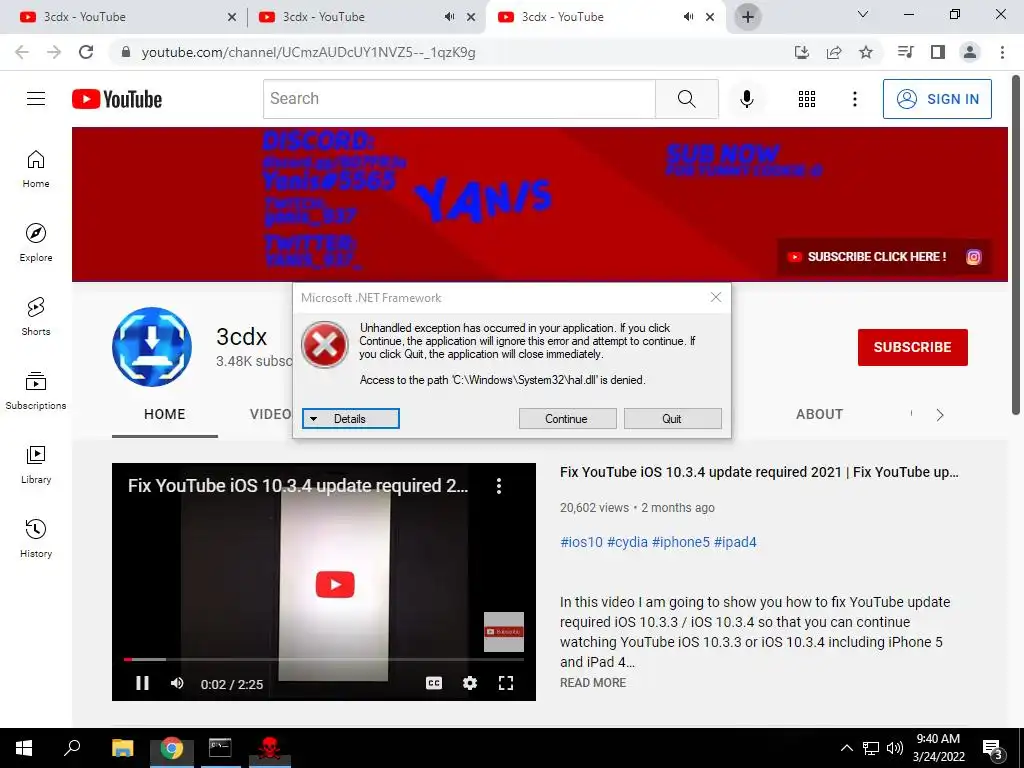1024x768 pixels.
Task: Click Quit in the error dialog
Action: coord(673,419)
